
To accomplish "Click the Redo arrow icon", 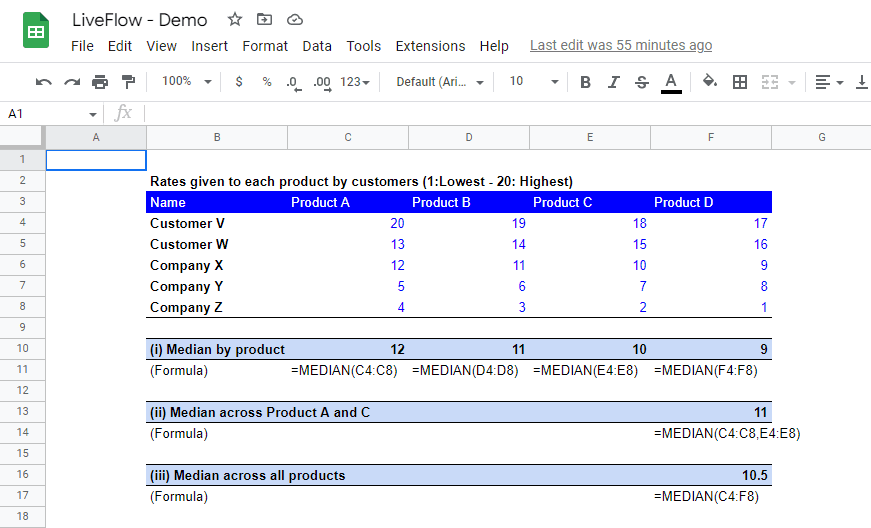I will click(72, 82).
